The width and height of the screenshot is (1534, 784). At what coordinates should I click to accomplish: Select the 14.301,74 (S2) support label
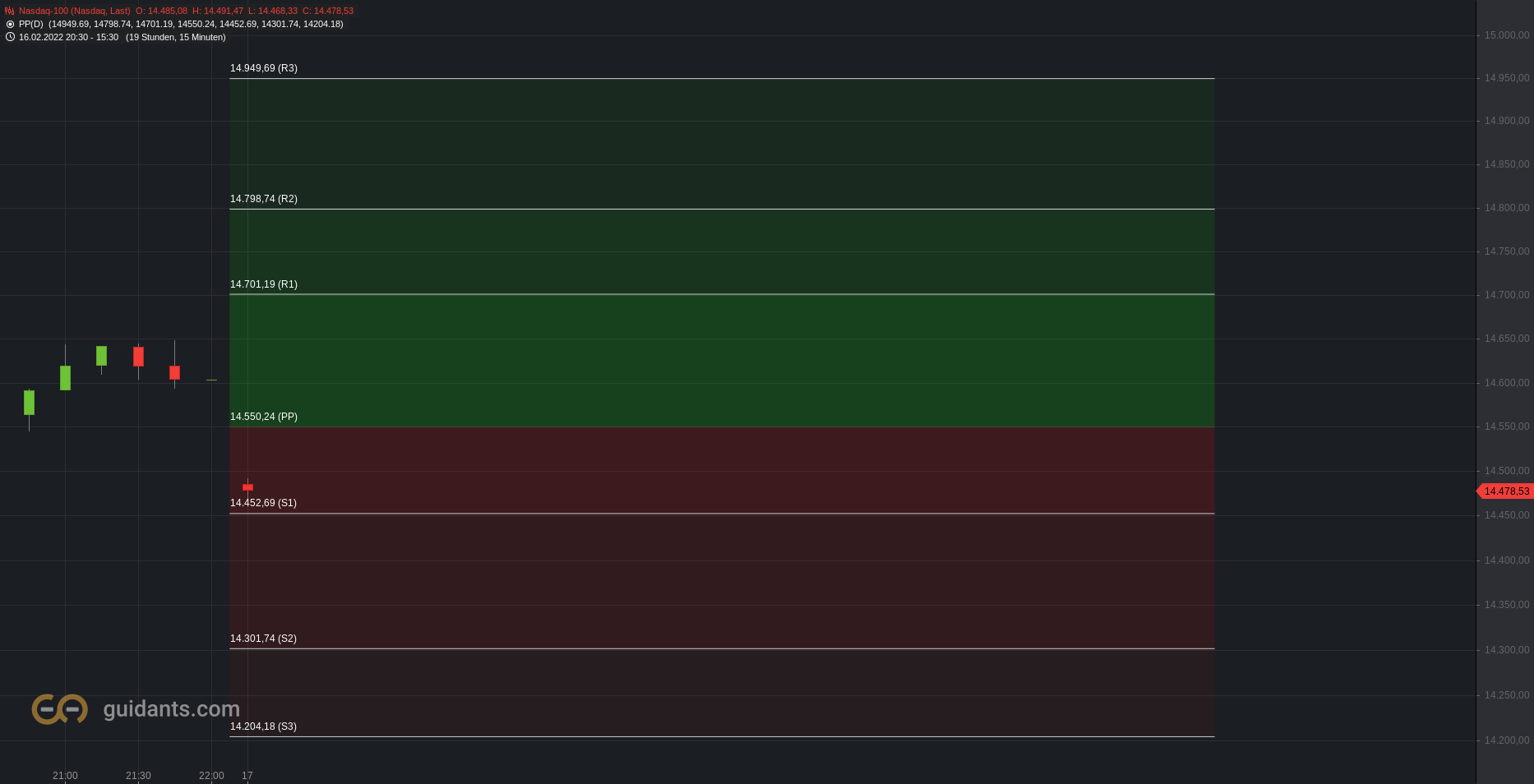[263, 639]
